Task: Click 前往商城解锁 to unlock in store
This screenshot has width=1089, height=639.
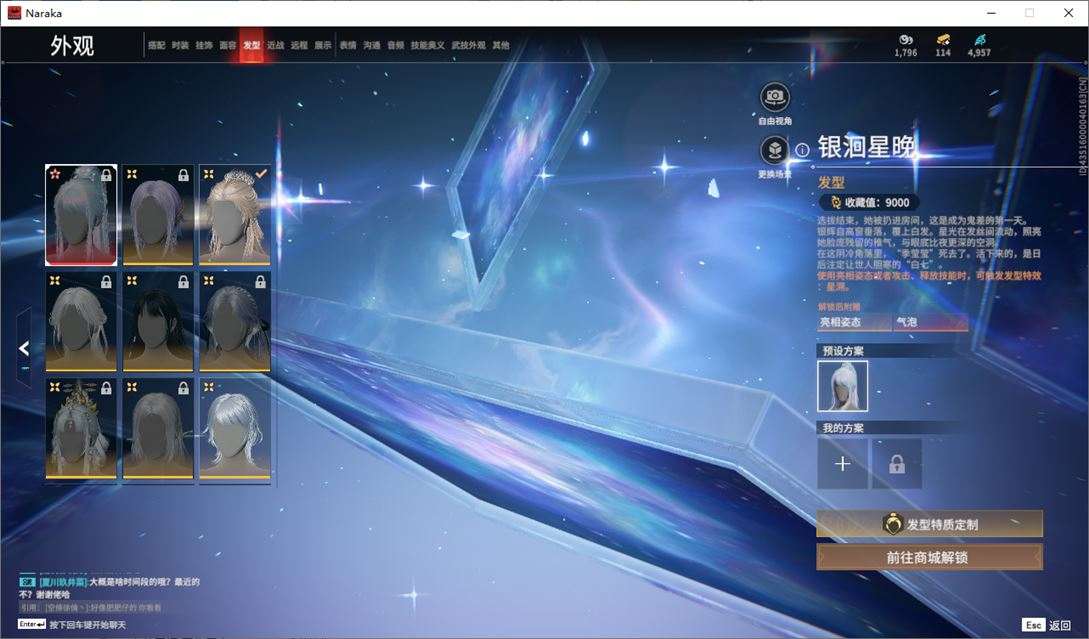Action: [929, 557]
